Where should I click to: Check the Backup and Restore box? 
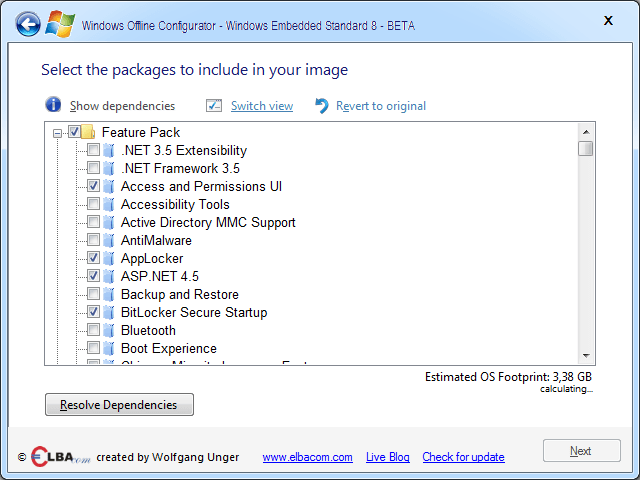[x=93, y=293]
